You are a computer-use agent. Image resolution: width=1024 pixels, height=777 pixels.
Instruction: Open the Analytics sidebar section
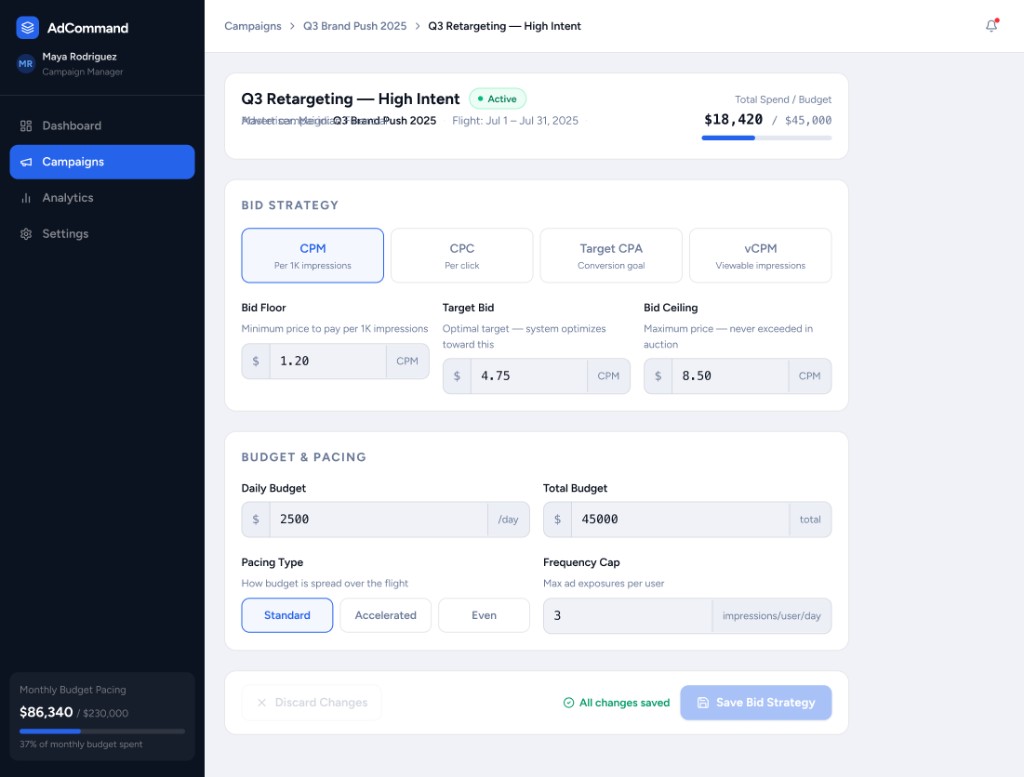102,198
